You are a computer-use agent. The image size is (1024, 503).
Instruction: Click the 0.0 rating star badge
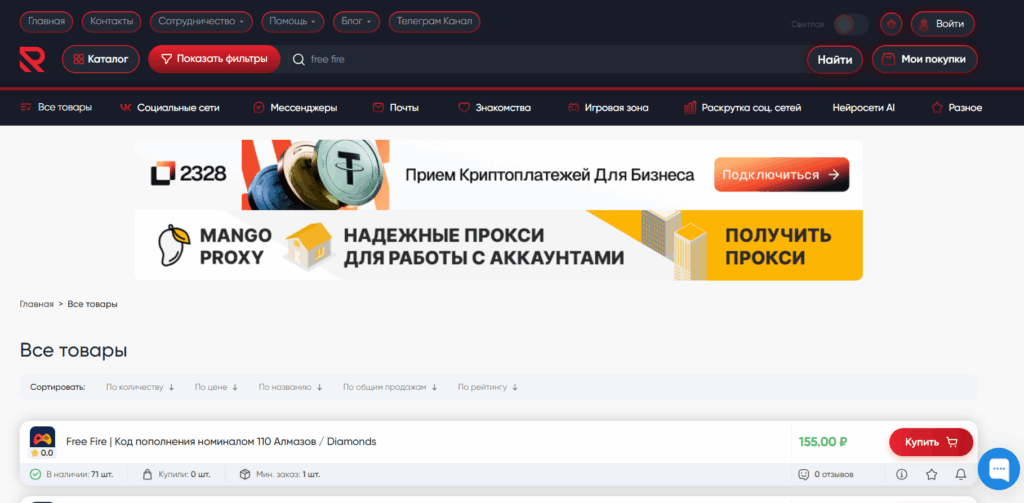click(42, 453)
